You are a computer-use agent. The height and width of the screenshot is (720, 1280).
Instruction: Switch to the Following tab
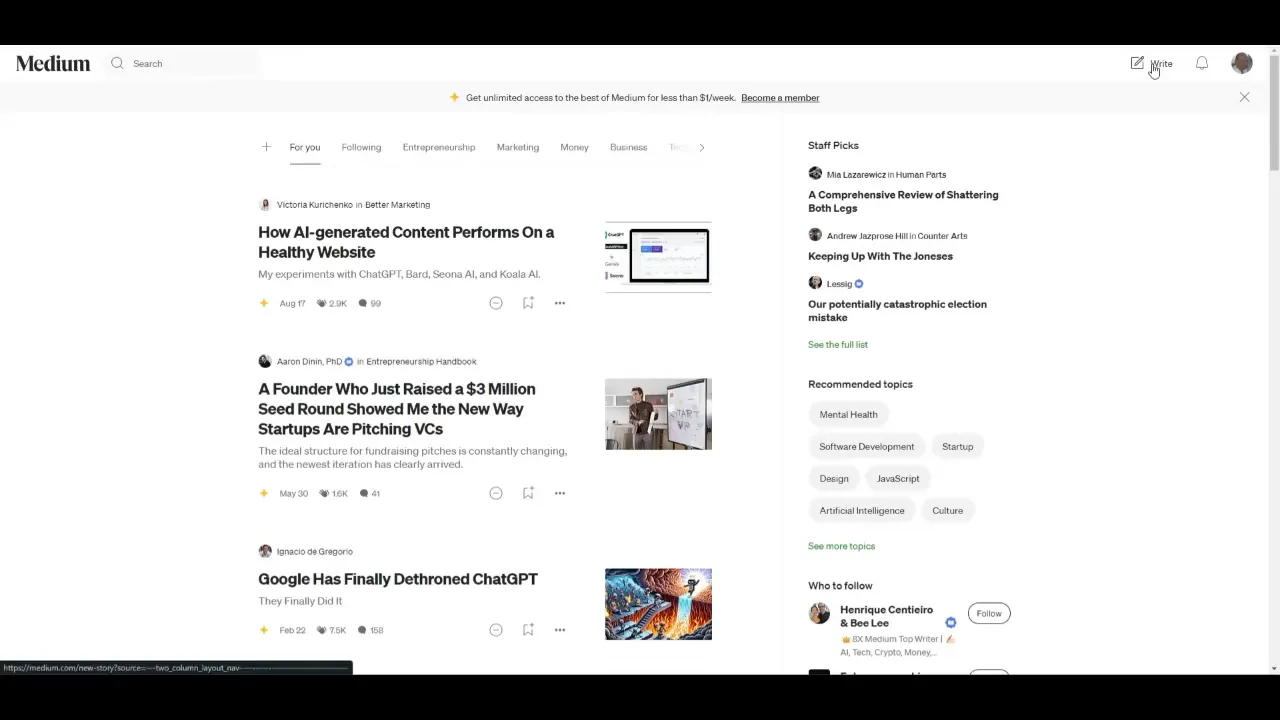(361, 147)
